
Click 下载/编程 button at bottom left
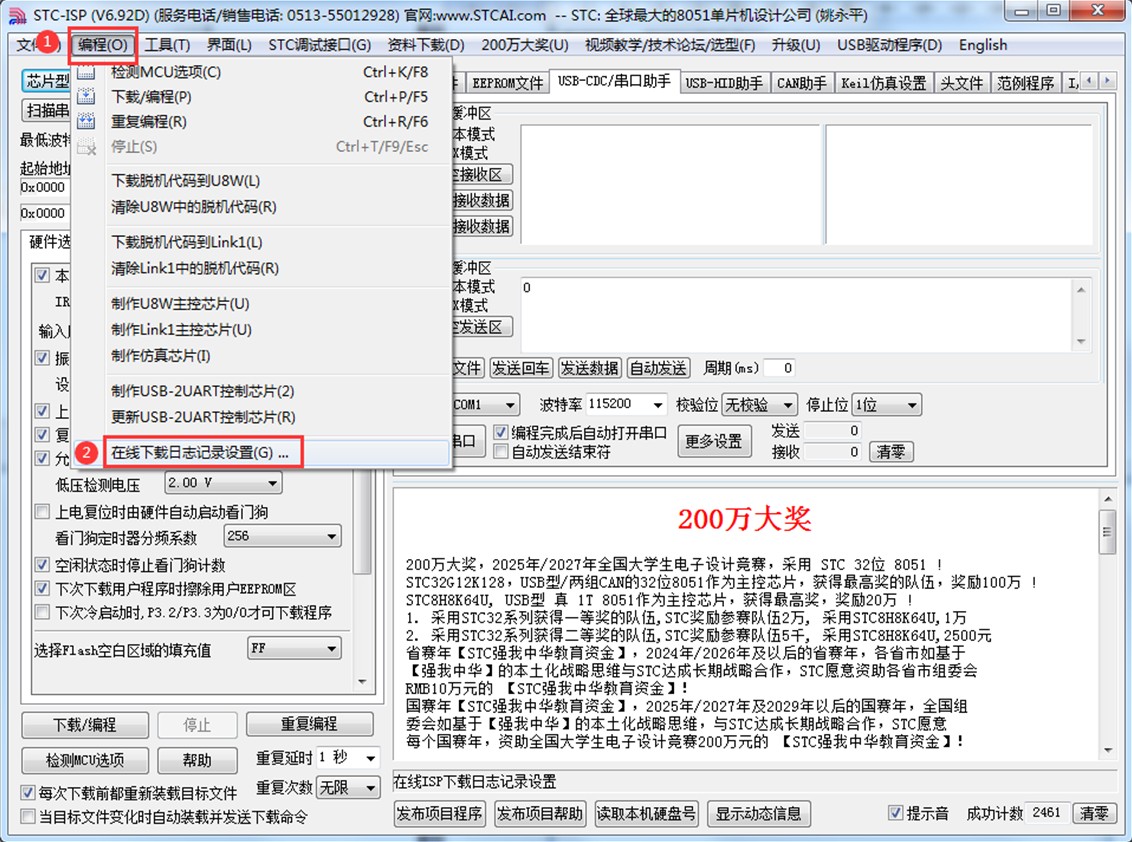coord(85,725)
